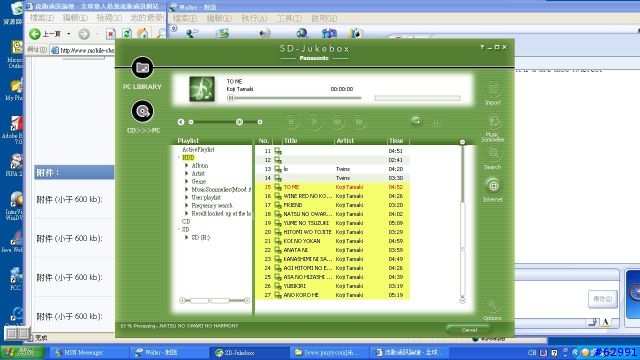The width and height of the screenshot is (640, 360).
Task: Expand the Artist tree node
Action: coord(187,173)
